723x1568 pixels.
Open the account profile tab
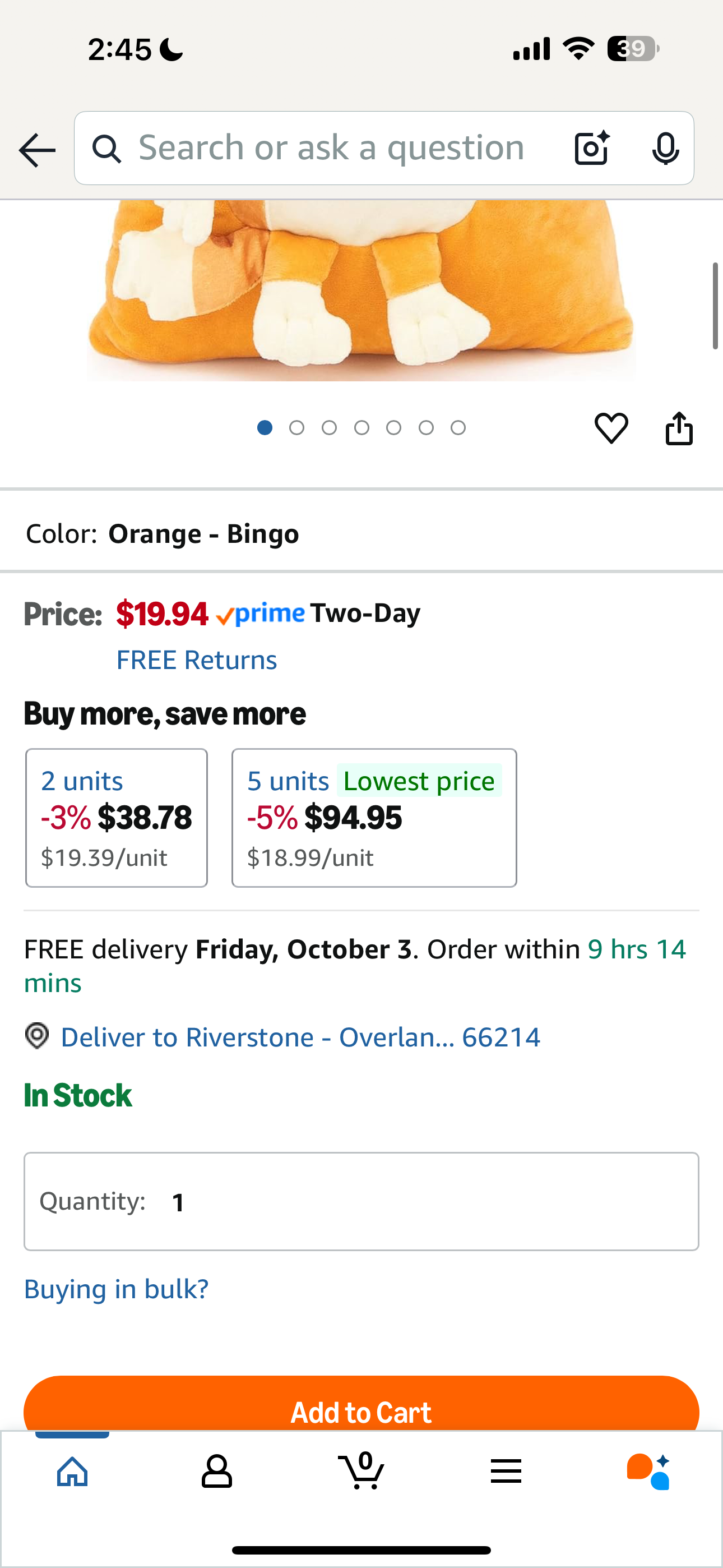(x=217, y=1472)
